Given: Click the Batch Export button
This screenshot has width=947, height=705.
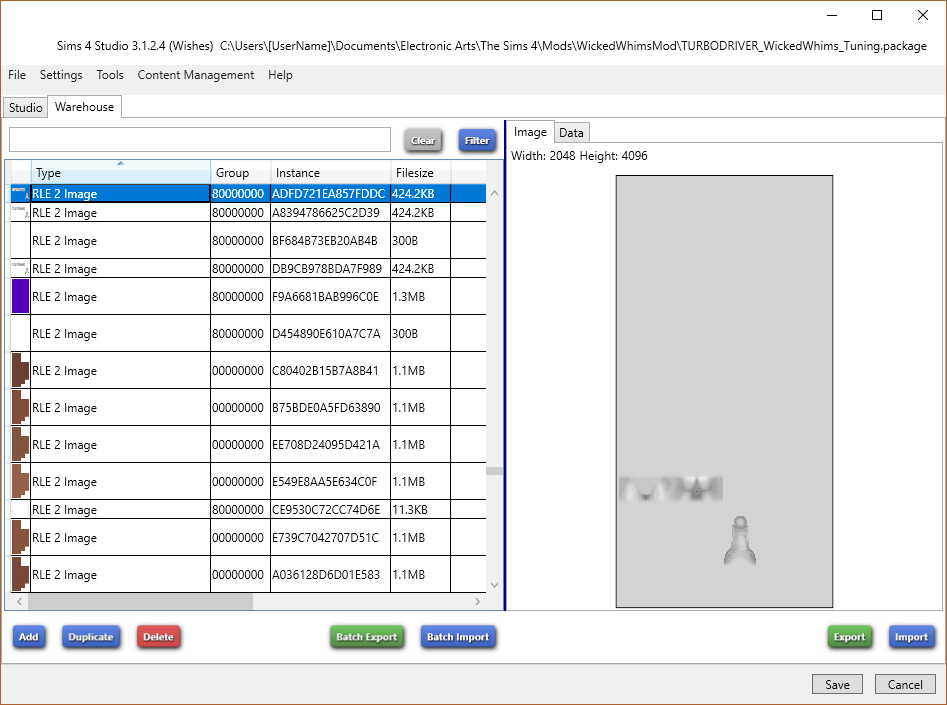Looking at the screenshot, I should [x=367, y=637].
